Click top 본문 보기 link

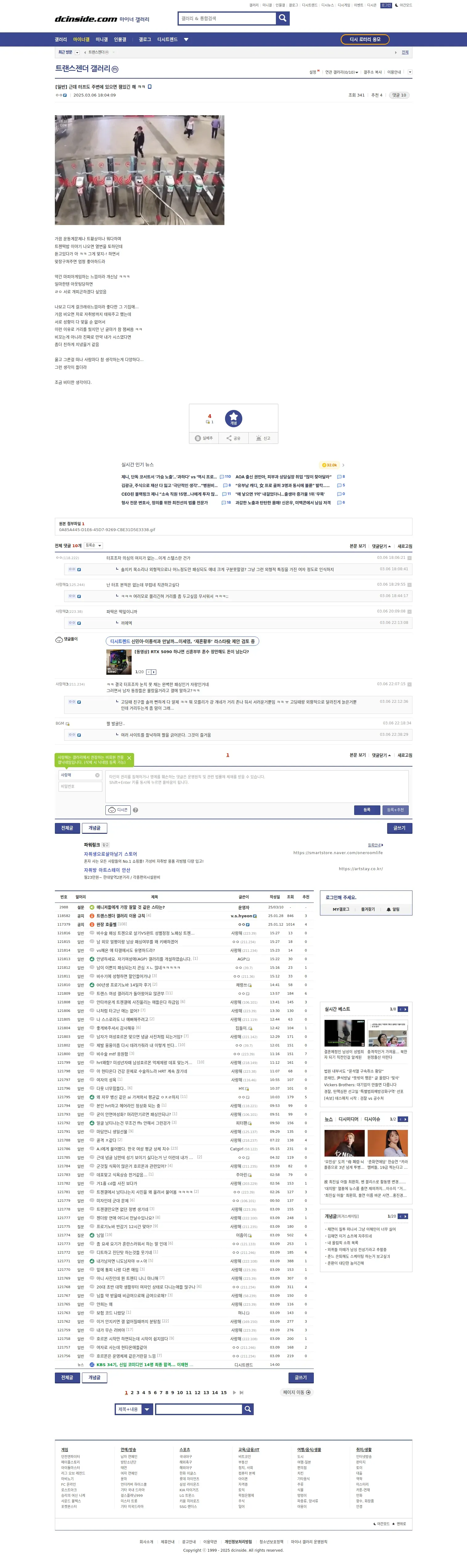tap(357, 546)
